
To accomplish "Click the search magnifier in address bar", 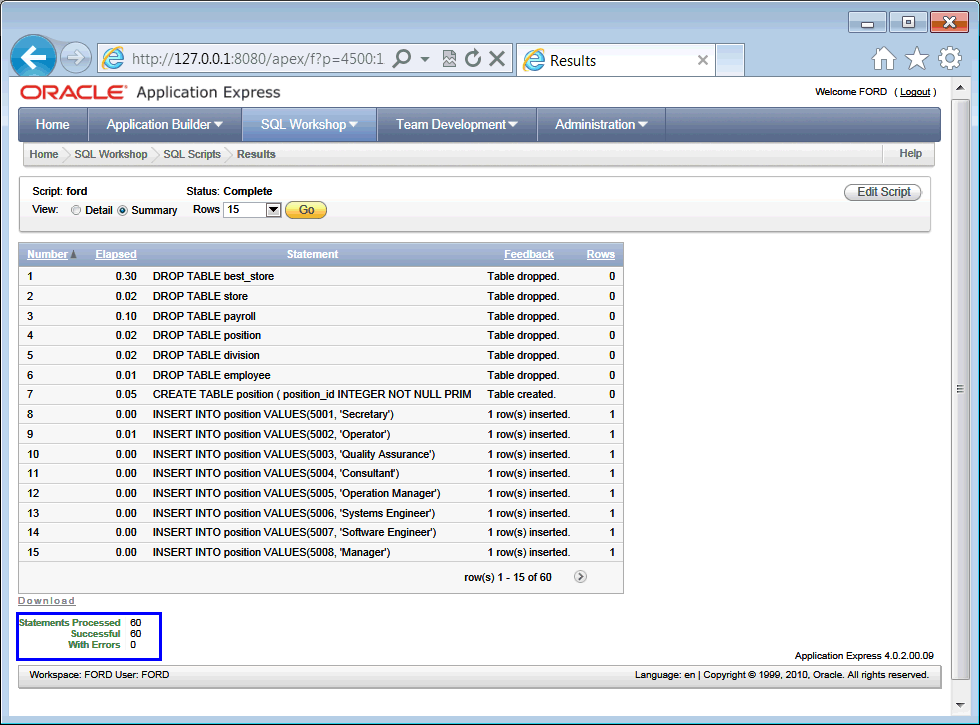I will [x=402, y=59].
